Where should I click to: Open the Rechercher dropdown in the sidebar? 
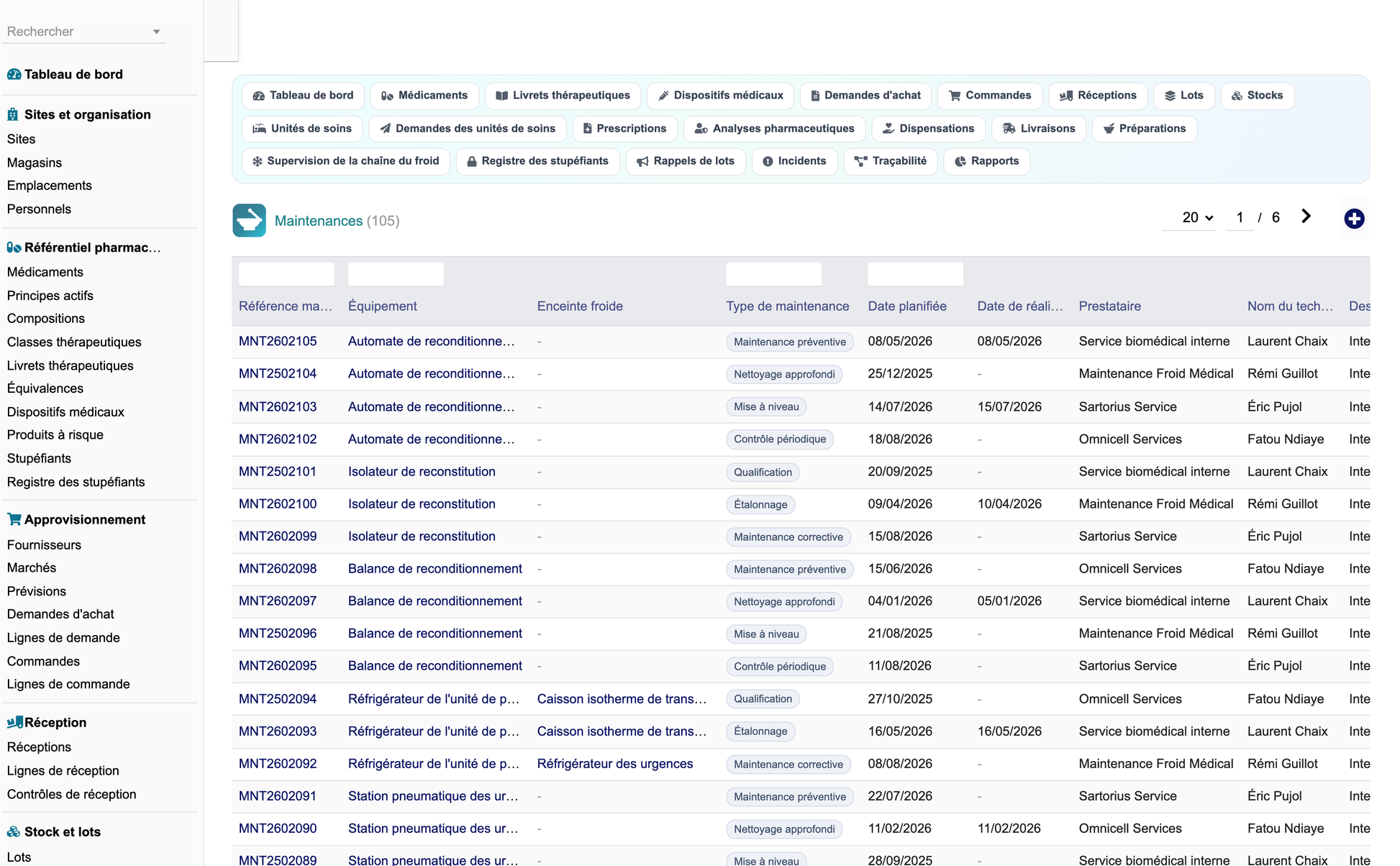click(83, 32)
